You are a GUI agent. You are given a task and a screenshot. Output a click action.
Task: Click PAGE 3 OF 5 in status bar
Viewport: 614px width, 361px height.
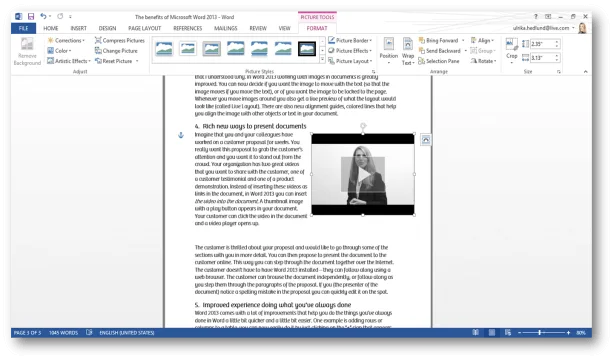pos(27,333)
